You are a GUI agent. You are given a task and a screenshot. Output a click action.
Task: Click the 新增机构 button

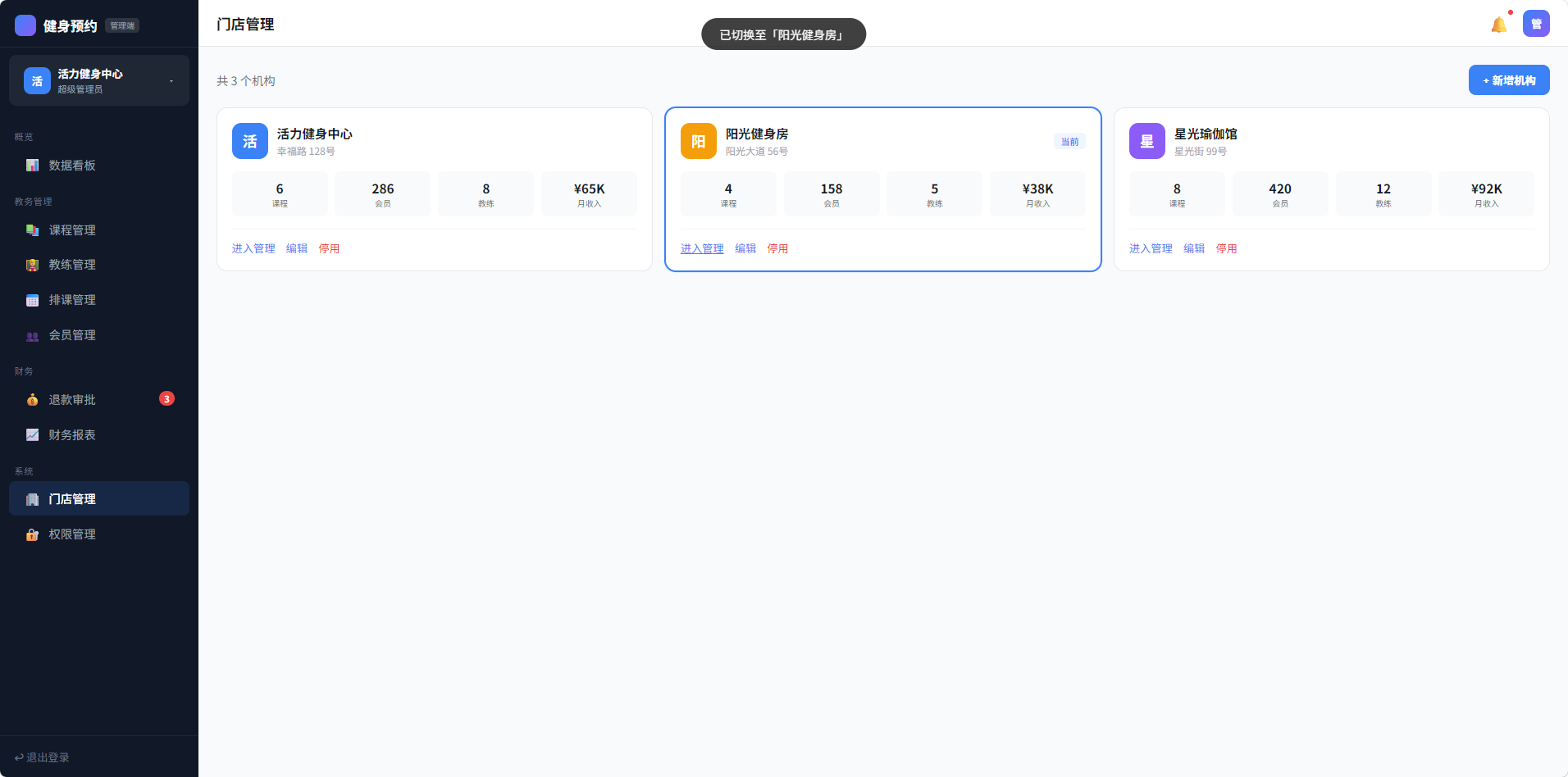point(1509,80)
